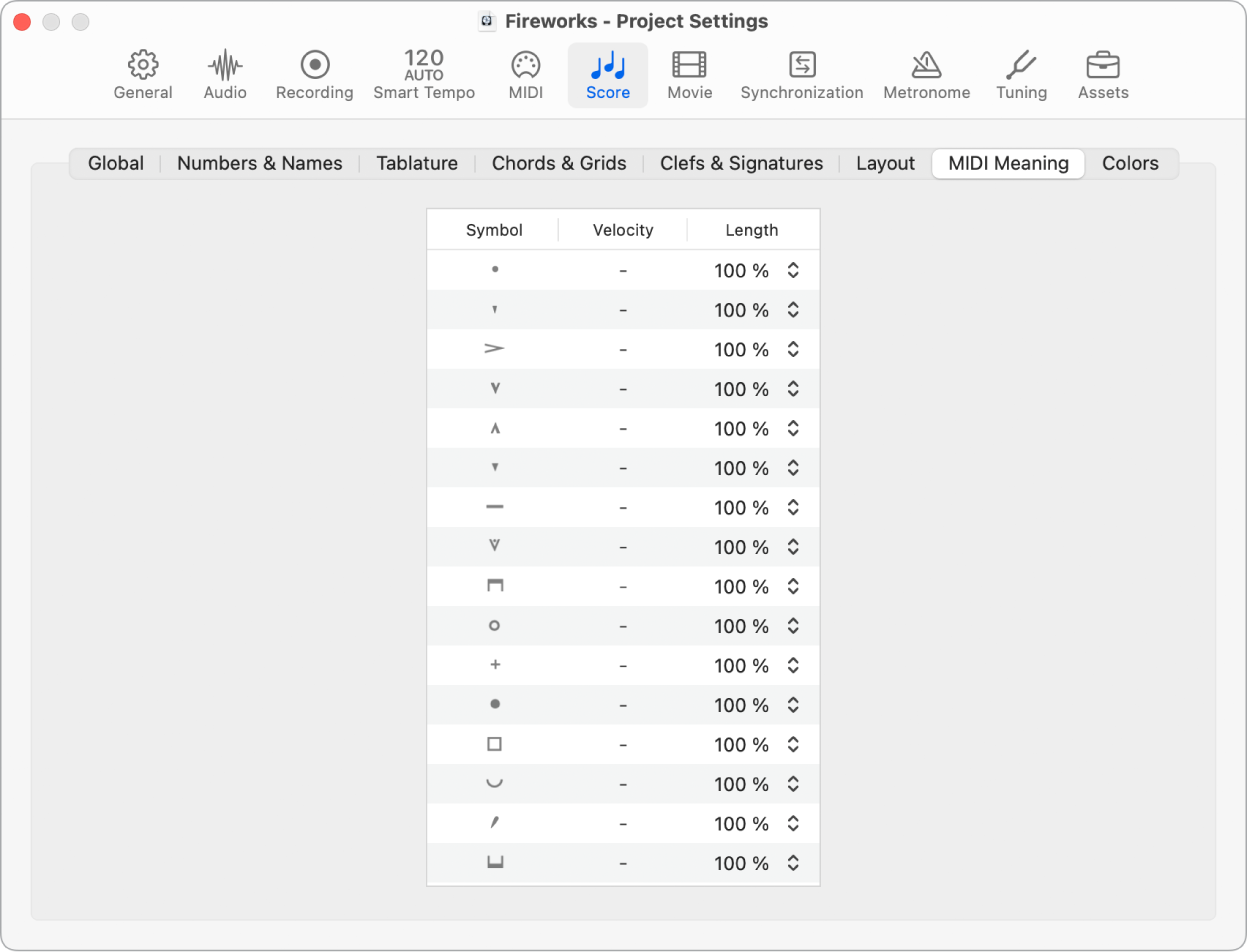Increase length for the staccato dot symbol
The width and height of the screenshot is (1248, 952).
click(x=793, y=265)
